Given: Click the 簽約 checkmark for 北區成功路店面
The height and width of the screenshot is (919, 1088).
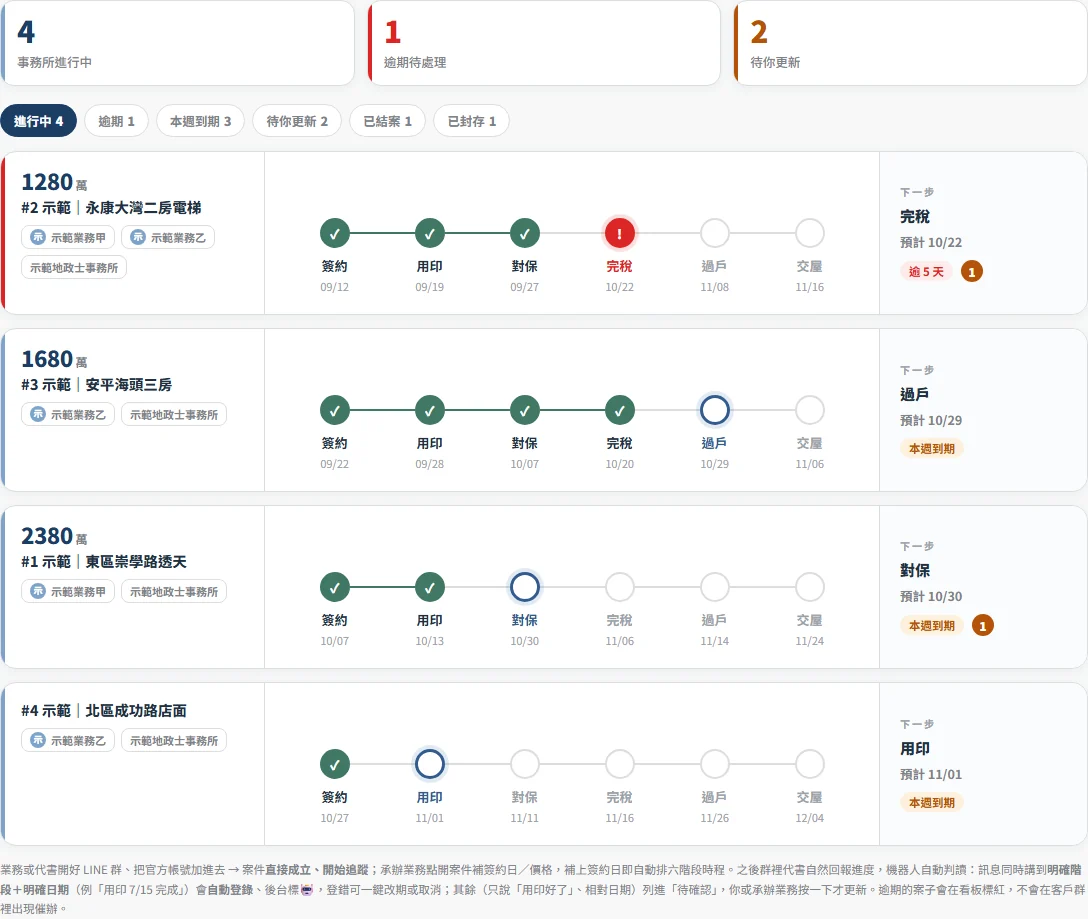Looking at the screenshot, I should pyautogui.click(x=334, y=764).
